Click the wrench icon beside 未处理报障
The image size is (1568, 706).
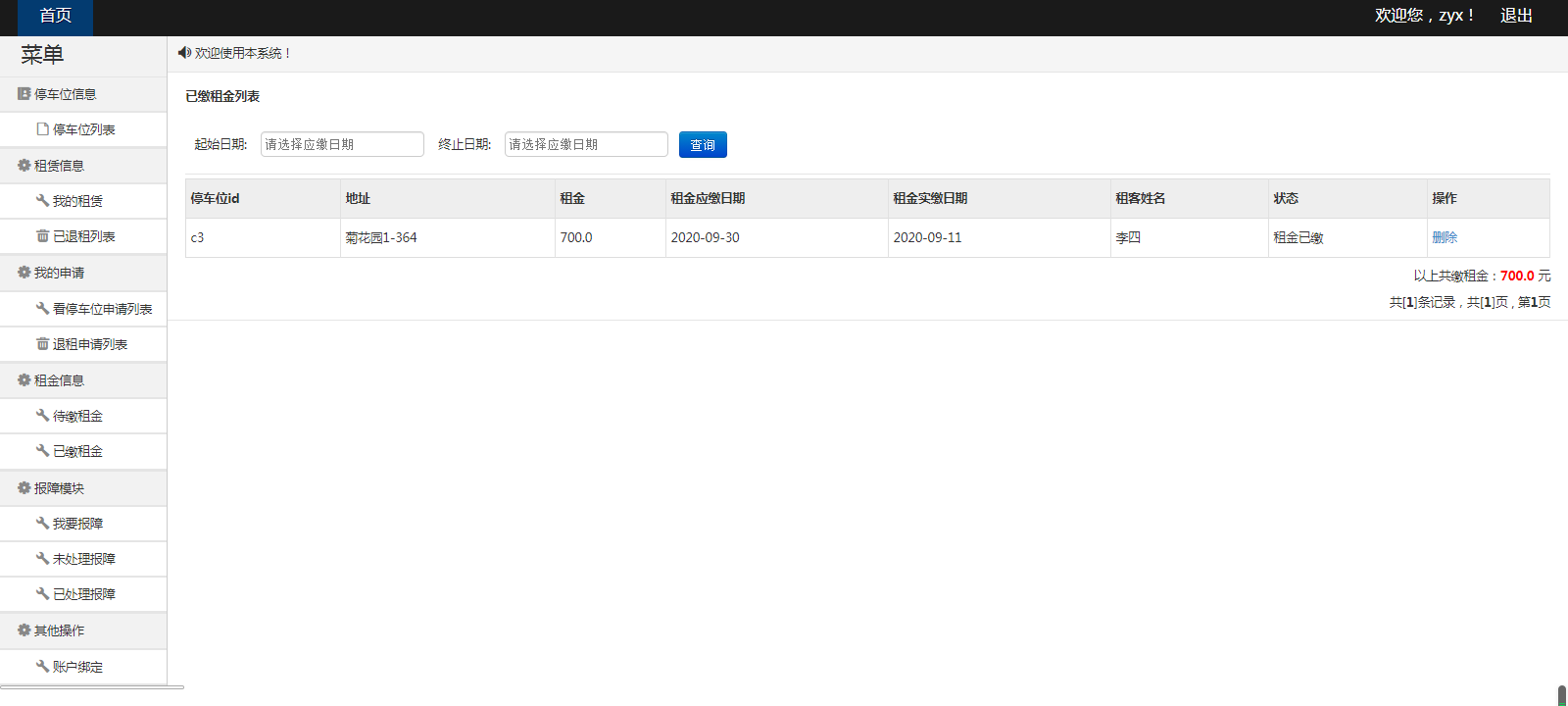42,559
